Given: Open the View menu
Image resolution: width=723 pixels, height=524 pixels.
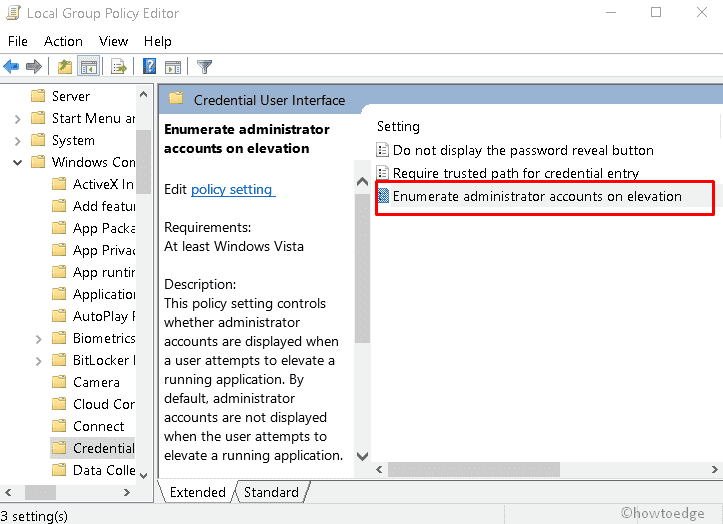Looking at the screenshot, I should click(x=113, y=42).
